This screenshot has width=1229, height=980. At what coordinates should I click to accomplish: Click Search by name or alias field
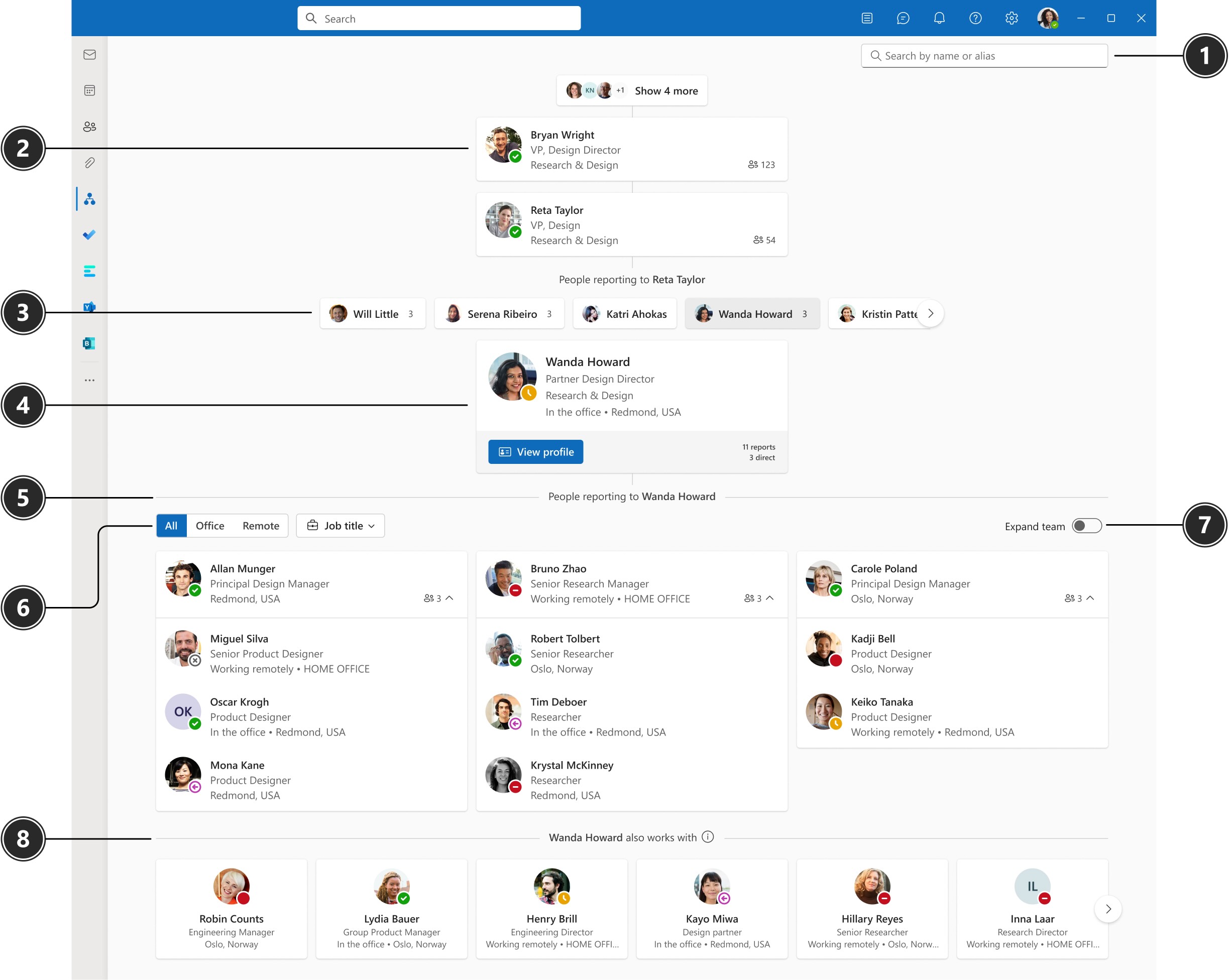click(x=985, y=55)
